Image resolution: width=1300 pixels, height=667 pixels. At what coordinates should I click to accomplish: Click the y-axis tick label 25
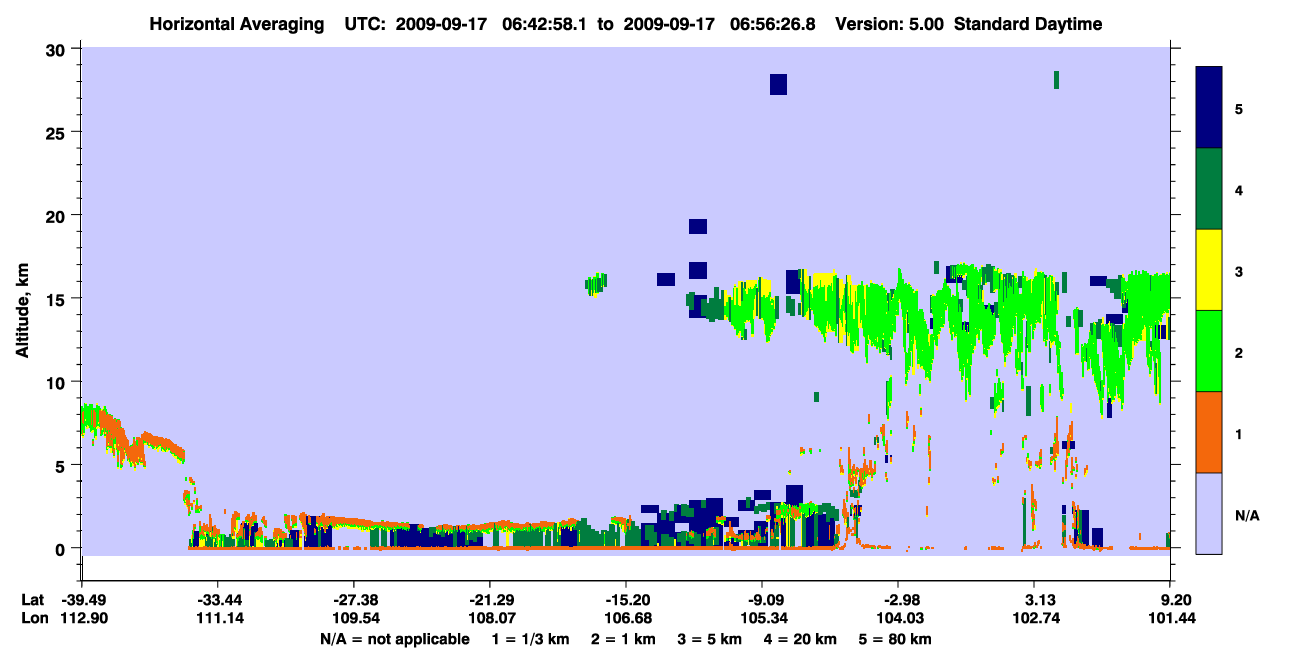(x=58, y=132)
